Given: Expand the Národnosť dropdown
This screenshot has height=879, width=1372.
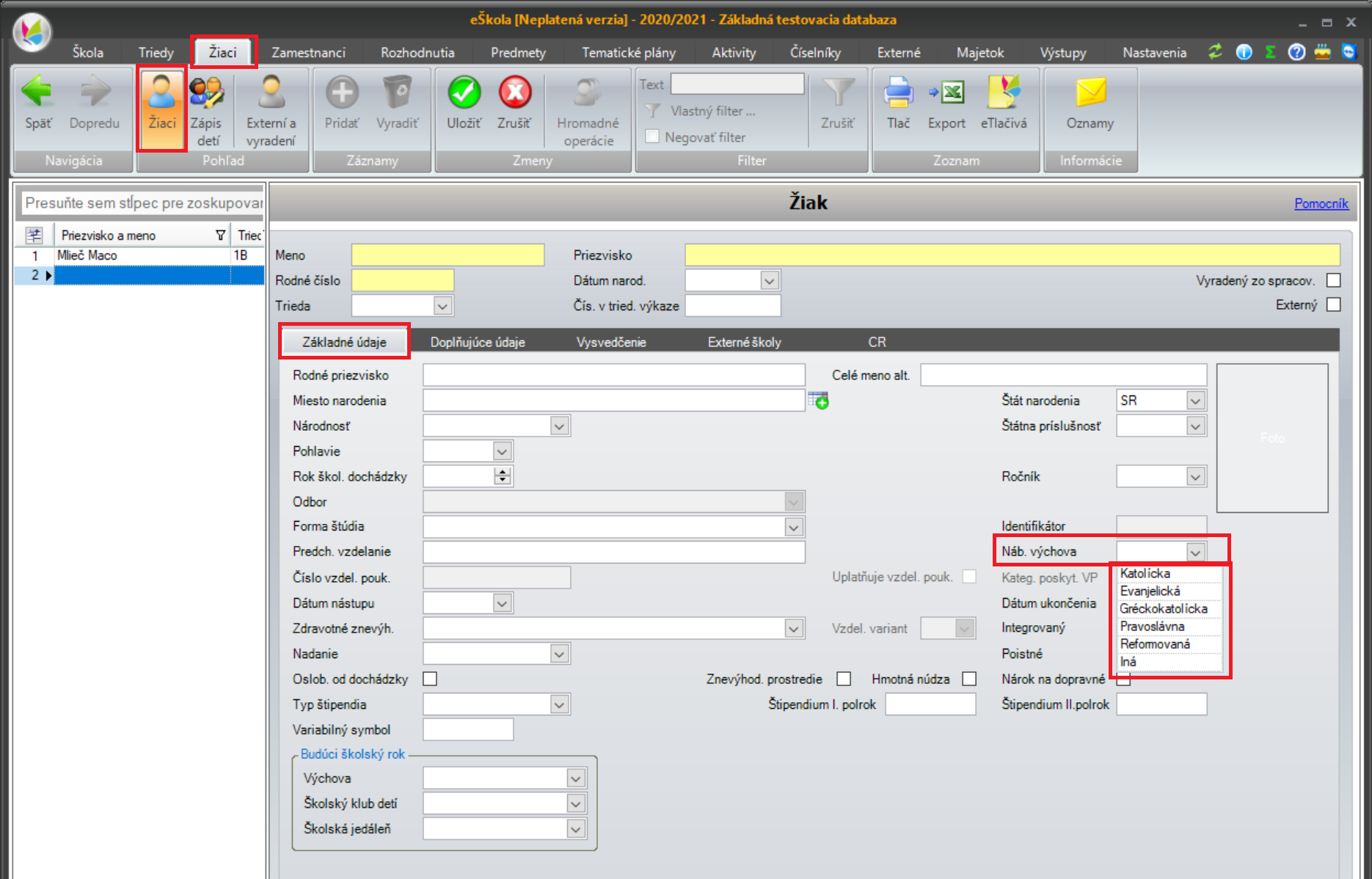Looking at the screenshot, I should [x=559, y=426].
